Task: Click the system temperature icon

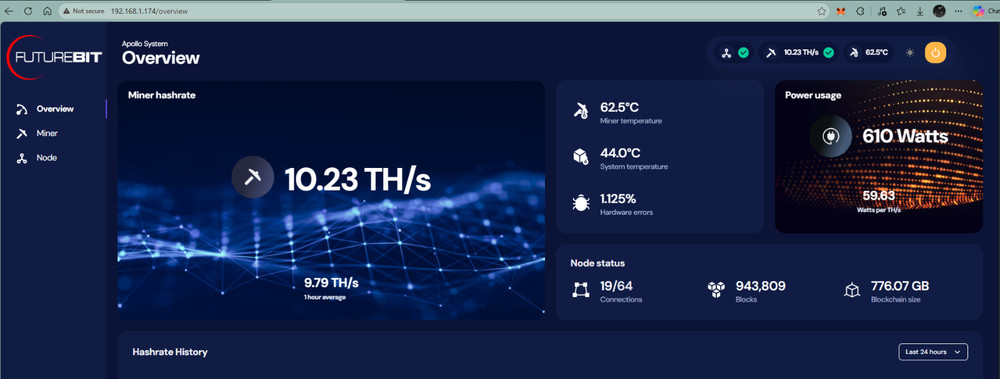Action: point(580,157)
